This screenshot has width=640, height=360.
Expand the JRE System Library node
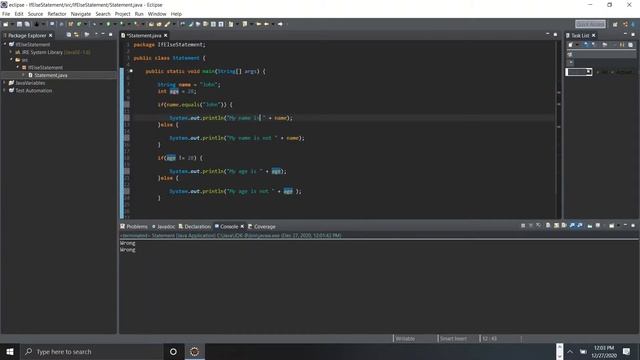pos(11,52)
